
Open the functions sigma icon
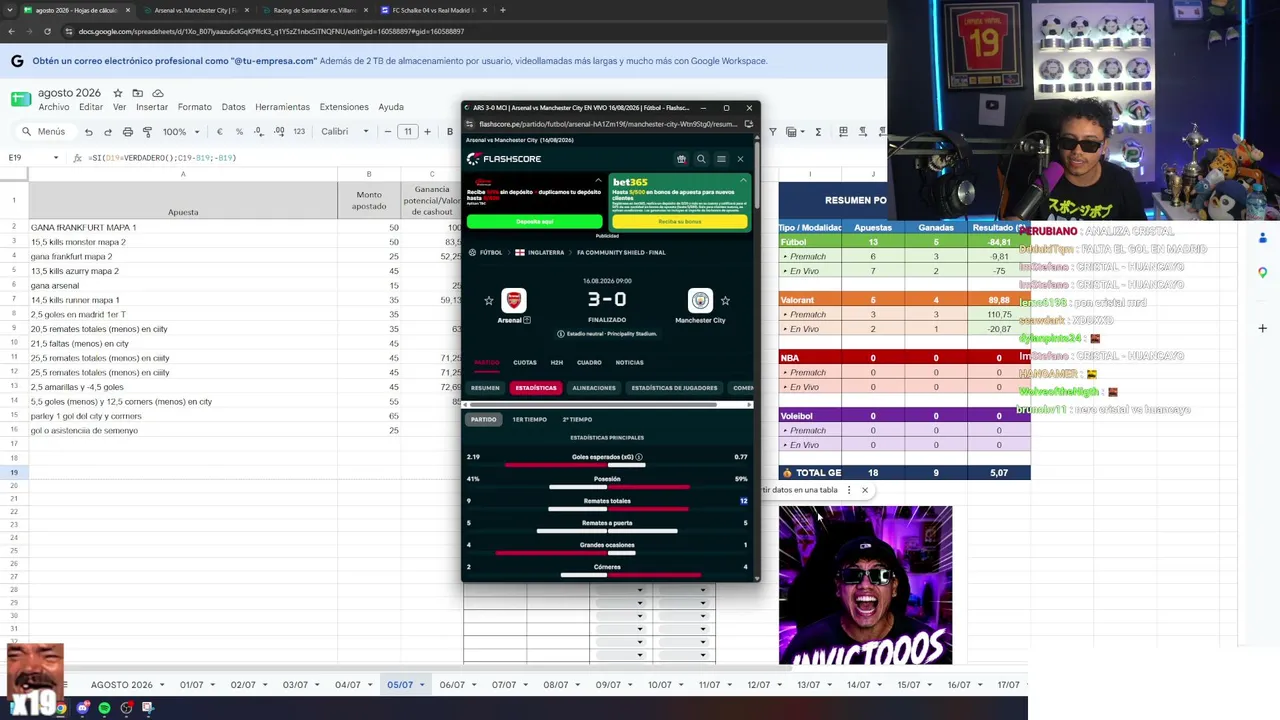coord(818,132)
